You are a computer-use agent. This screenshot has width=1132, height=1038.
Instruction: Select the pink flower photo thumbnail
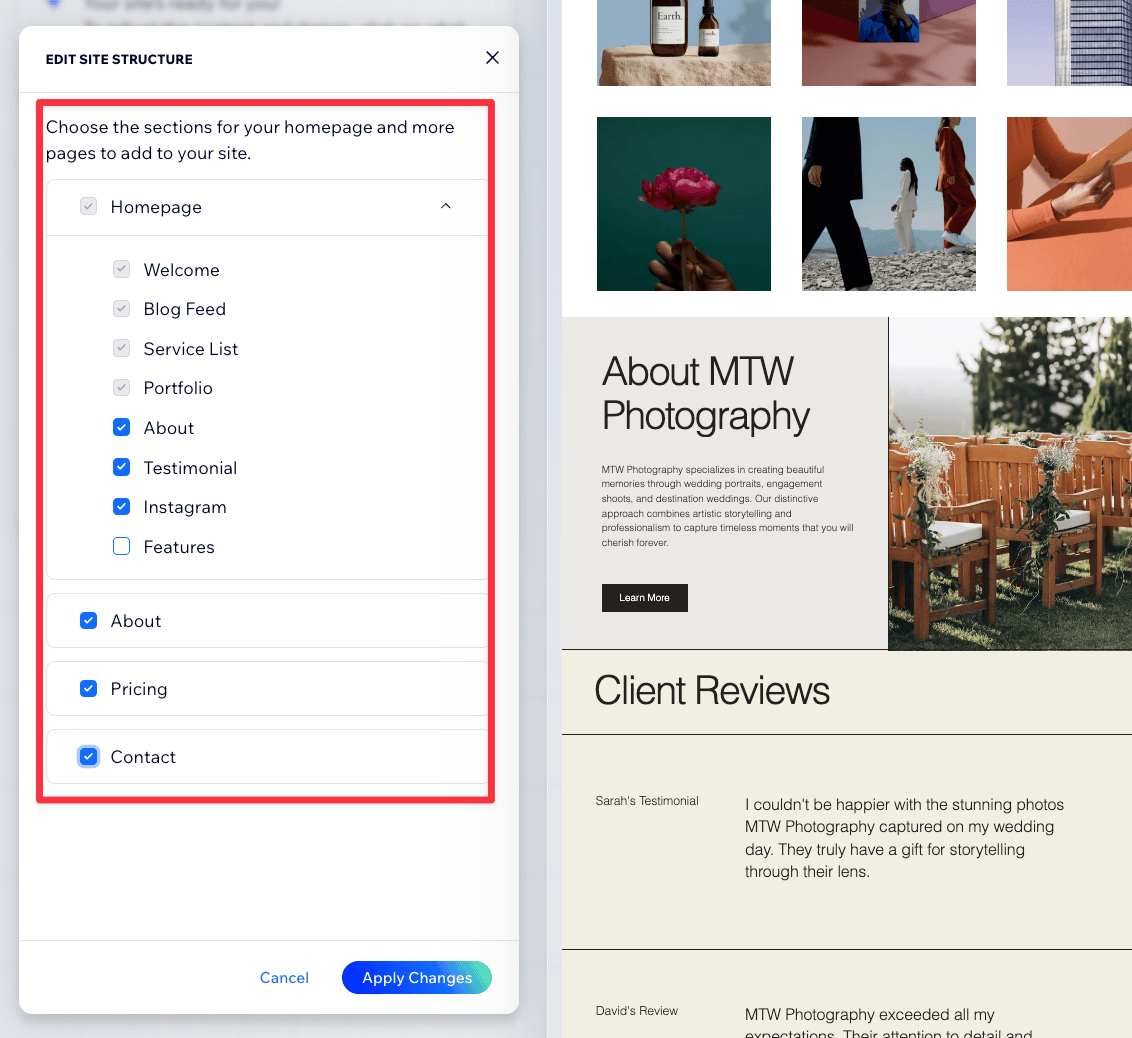click(683, 204)
